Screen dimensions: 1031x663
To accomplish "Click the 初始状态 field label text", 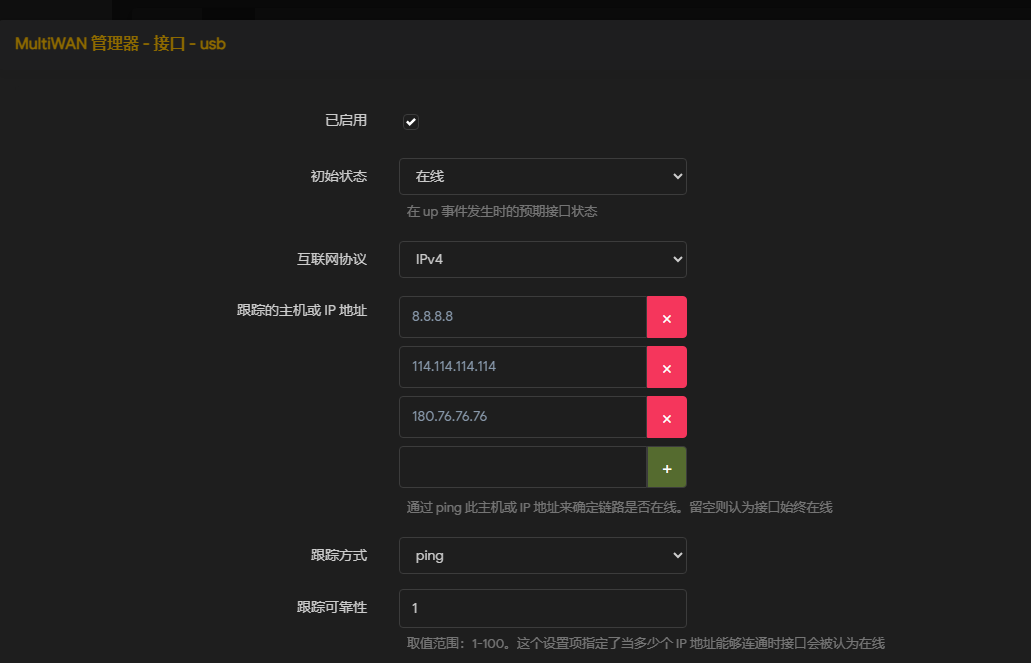I will click(339, 176).
